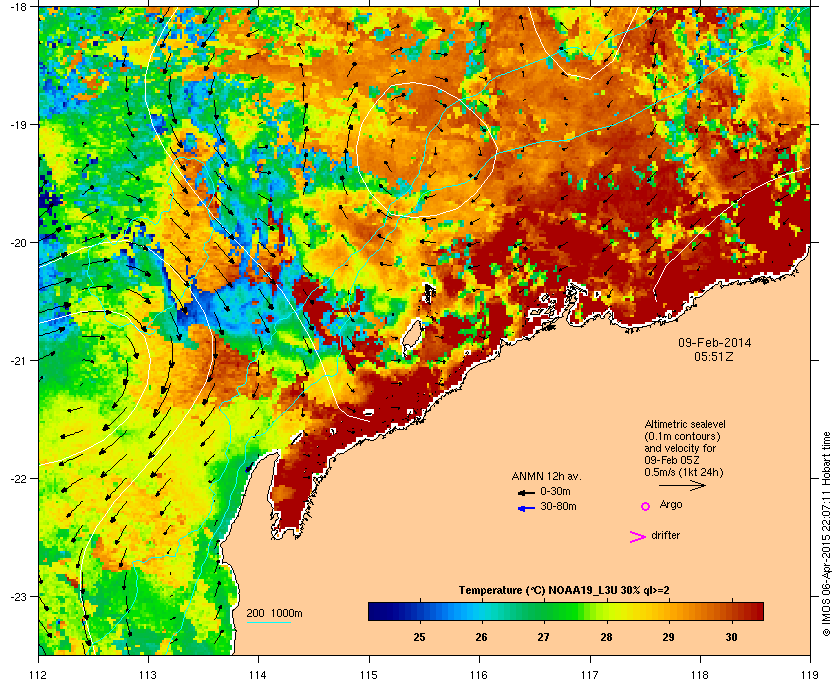Click the green colorbar section above 27

[544, 611]
